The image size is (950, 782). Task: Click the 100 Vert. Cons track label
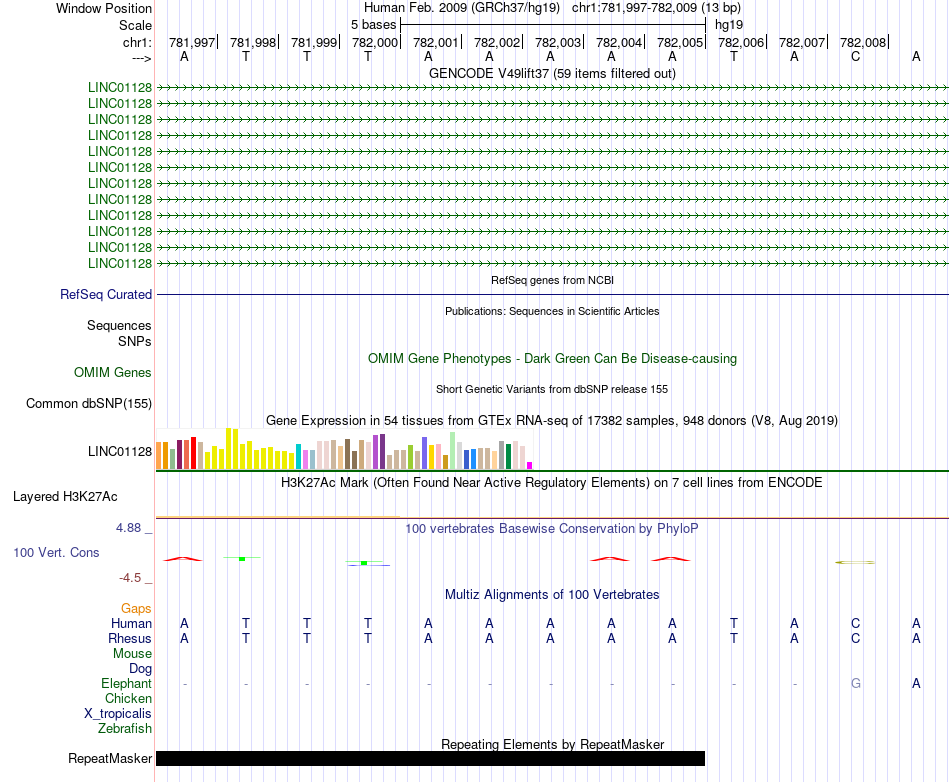tap(56, 552)
